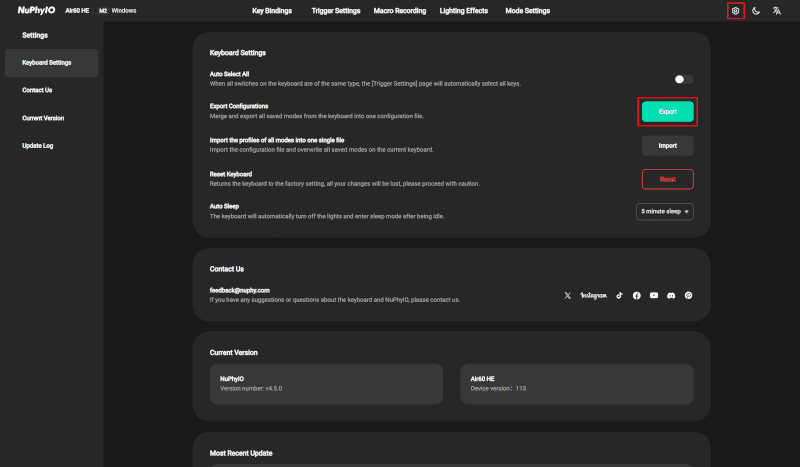800x467 pixels.
Task: Switch to the Macro Recording tab
Action: pos(399,11)
